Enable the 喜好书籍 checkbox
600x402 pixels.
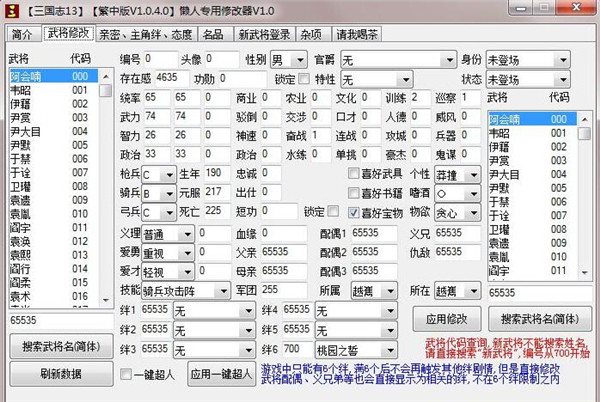pos(353,193)
